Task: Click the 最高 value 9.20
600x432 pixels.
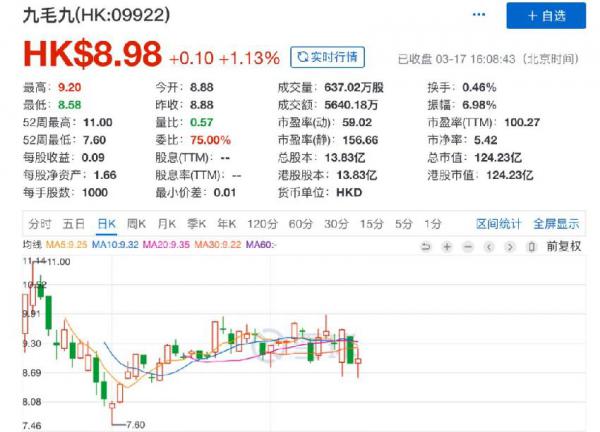Action: tap(69, 87)
